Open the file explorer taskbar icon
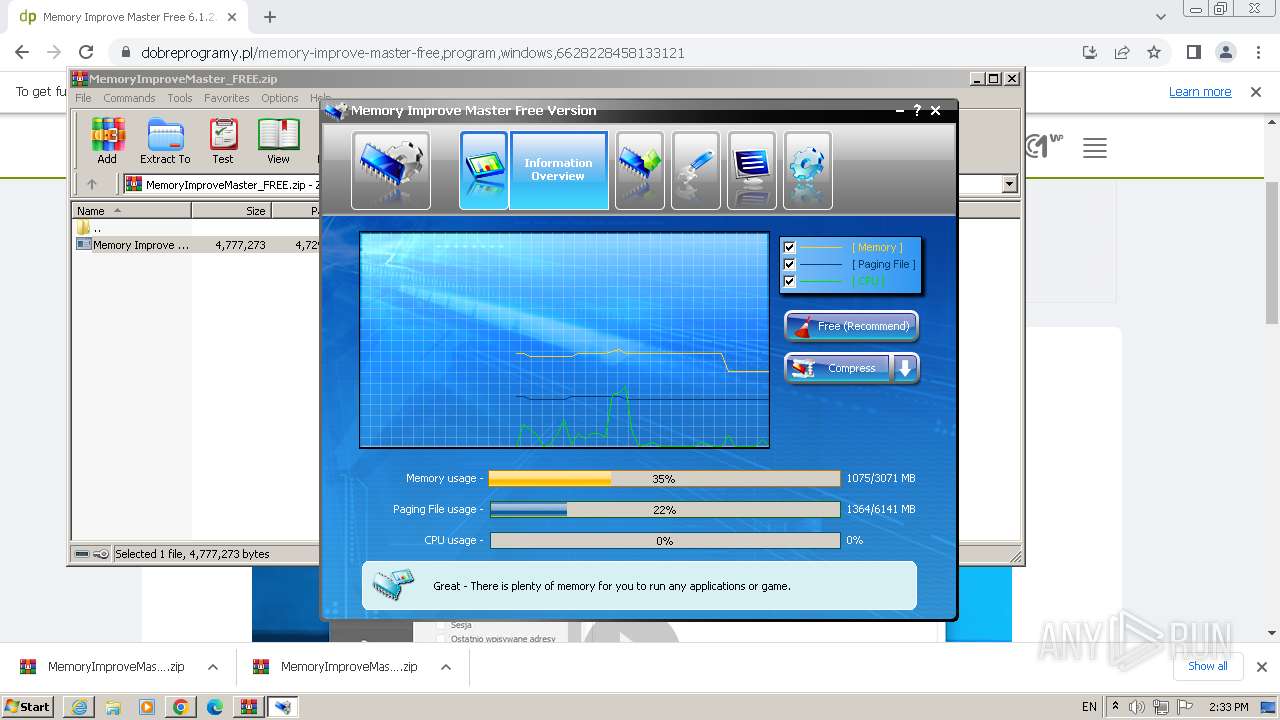1280x720 pixels. (113, 707)
